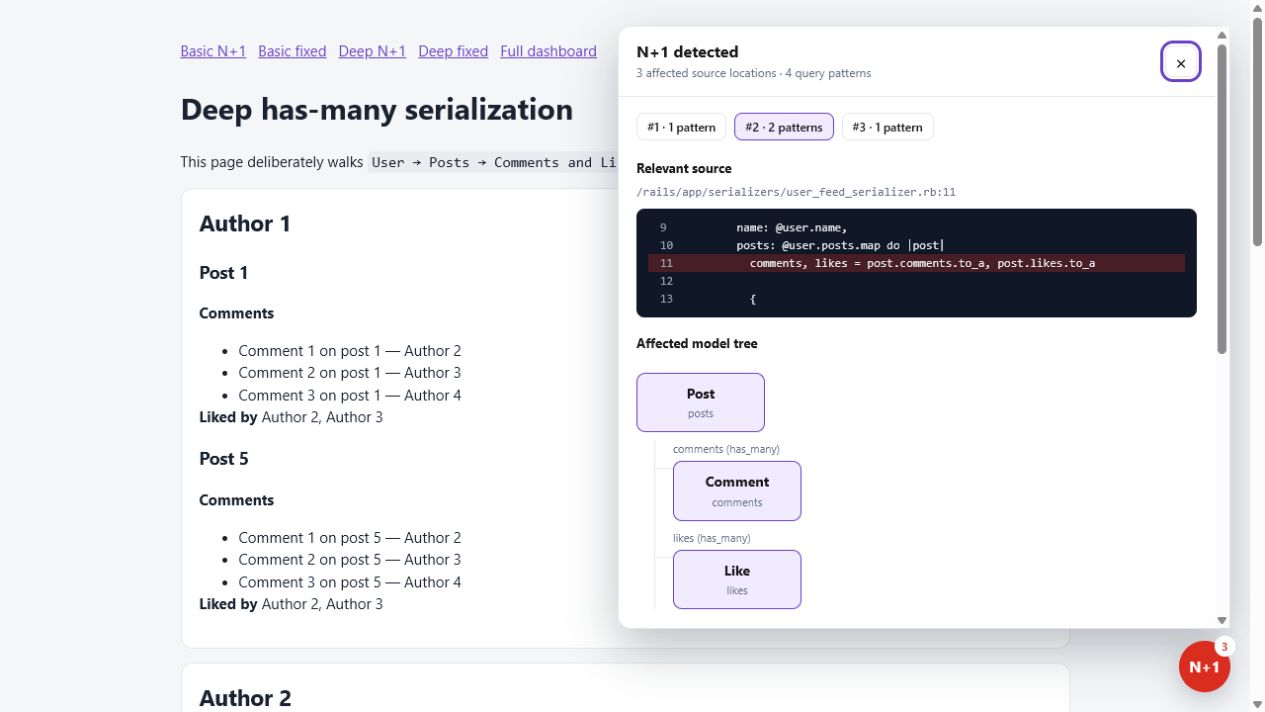Click highlighted line 11 in source code

pyautogui.click(x=916, y=263)
